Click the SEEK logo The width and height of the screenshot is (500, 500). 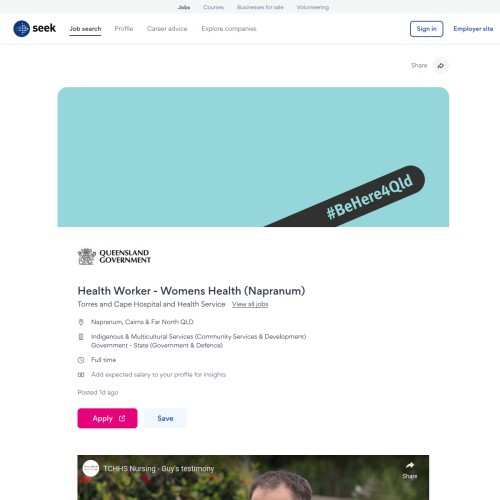pos(35,29)
